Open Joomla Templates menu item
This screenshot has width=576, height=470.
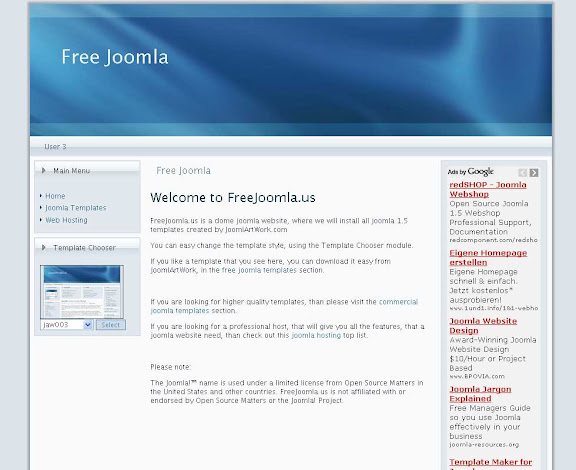pyautogui.click(x=76, y=208)
